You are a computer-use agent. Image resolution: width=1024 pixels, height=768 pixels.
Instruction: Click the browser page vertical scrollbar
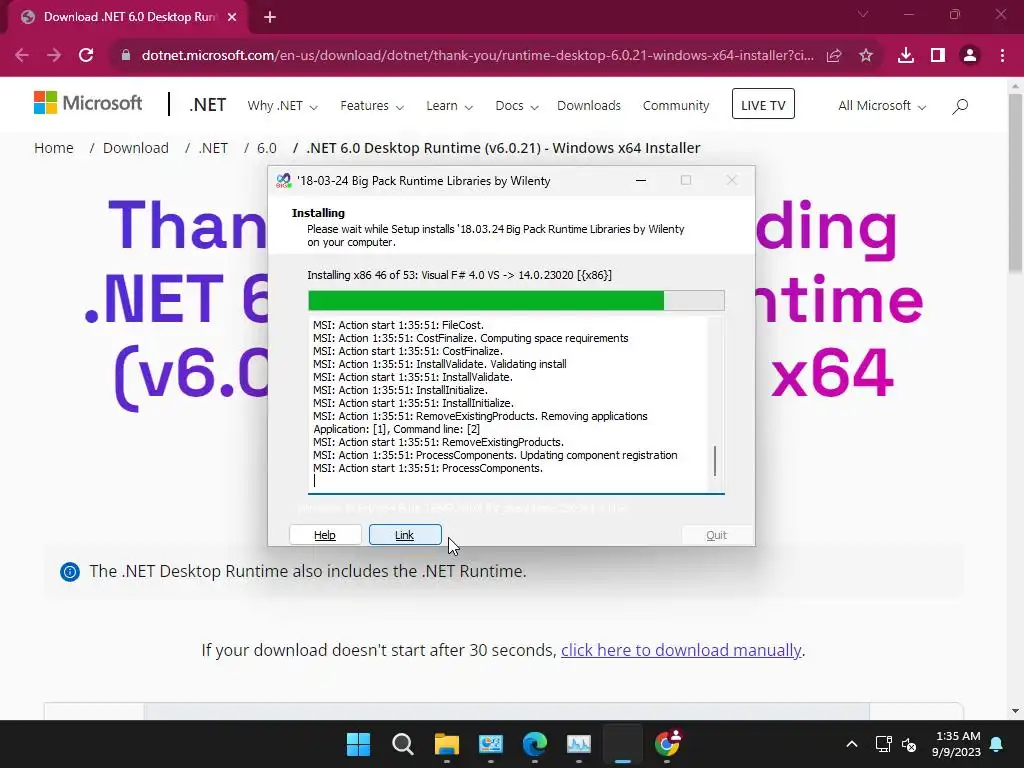click(1015, 183)
